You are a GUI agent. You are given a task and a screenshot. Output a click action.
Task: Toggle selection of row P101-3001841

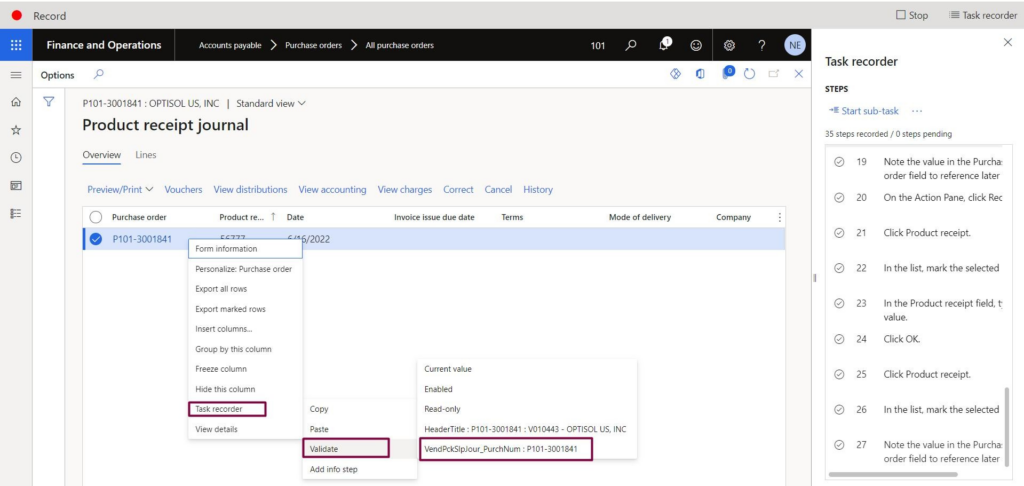click(96, 239)
